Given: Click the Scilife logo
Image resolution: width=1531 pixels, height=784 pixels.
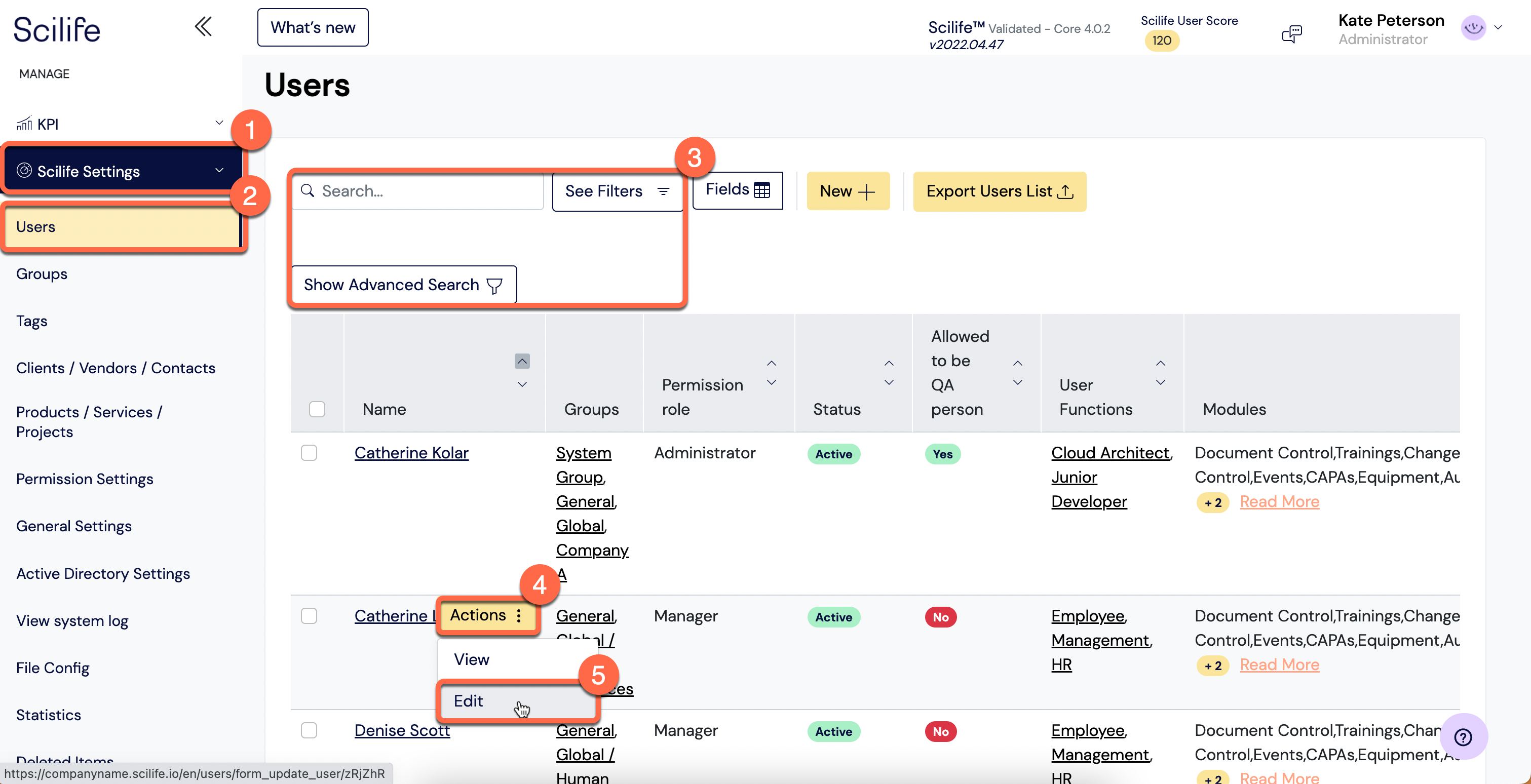Looking at the screenshot, I should pos(57,29).
